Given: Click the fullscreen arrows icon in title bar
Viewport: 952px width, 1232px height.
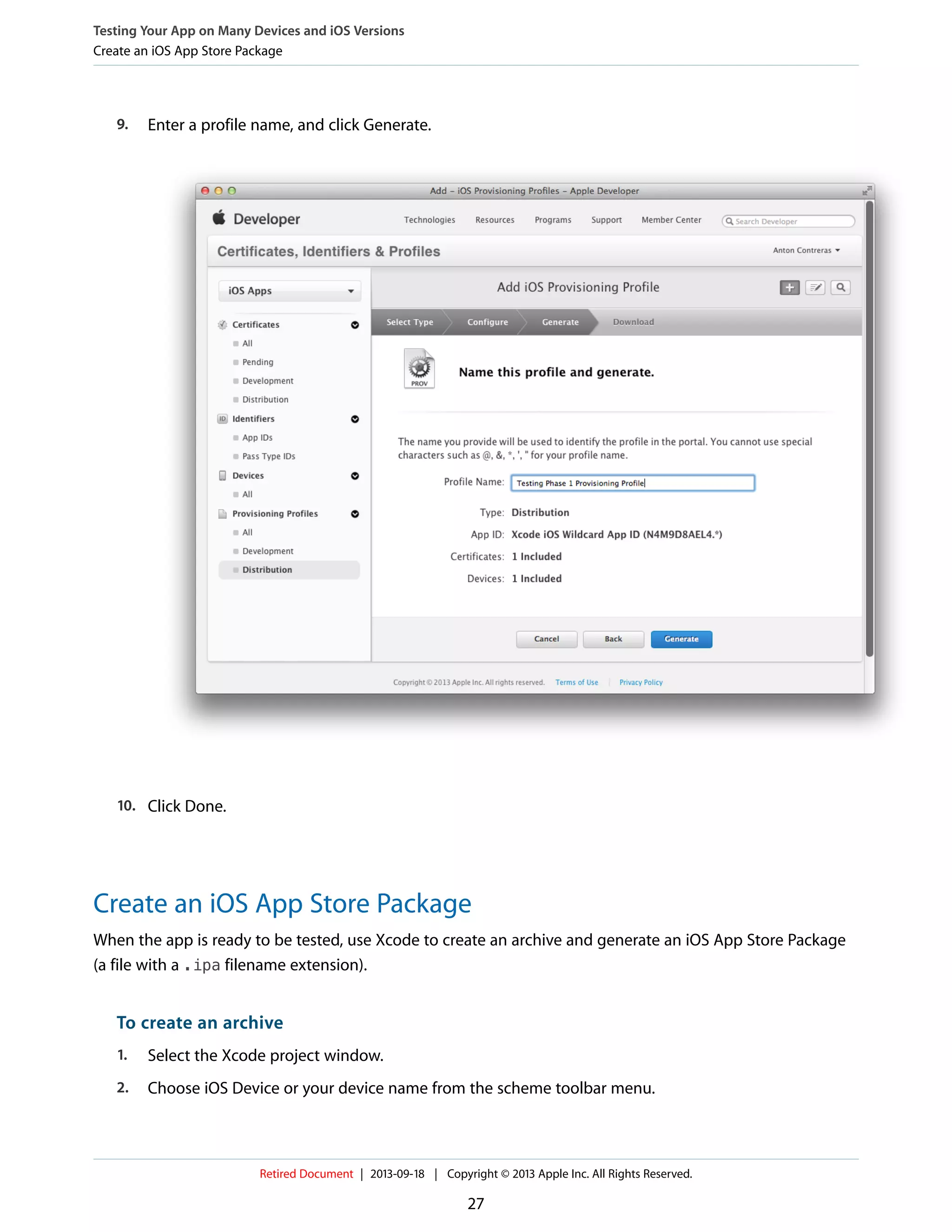Looking at the screenshot, I should (866, 191).
